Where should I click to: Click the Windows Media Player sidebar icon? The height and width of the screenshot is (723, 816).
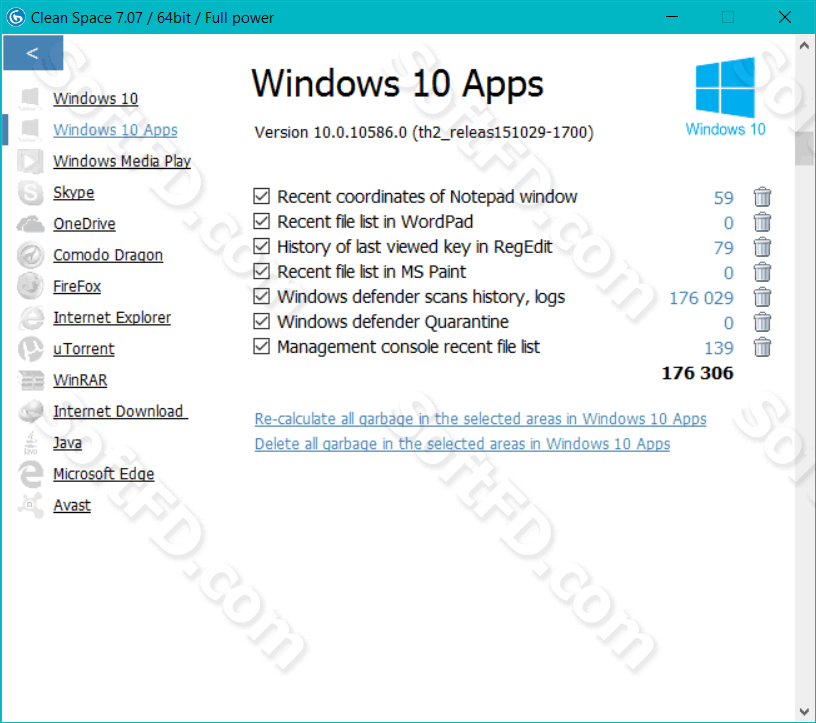[x=30, y=161]
